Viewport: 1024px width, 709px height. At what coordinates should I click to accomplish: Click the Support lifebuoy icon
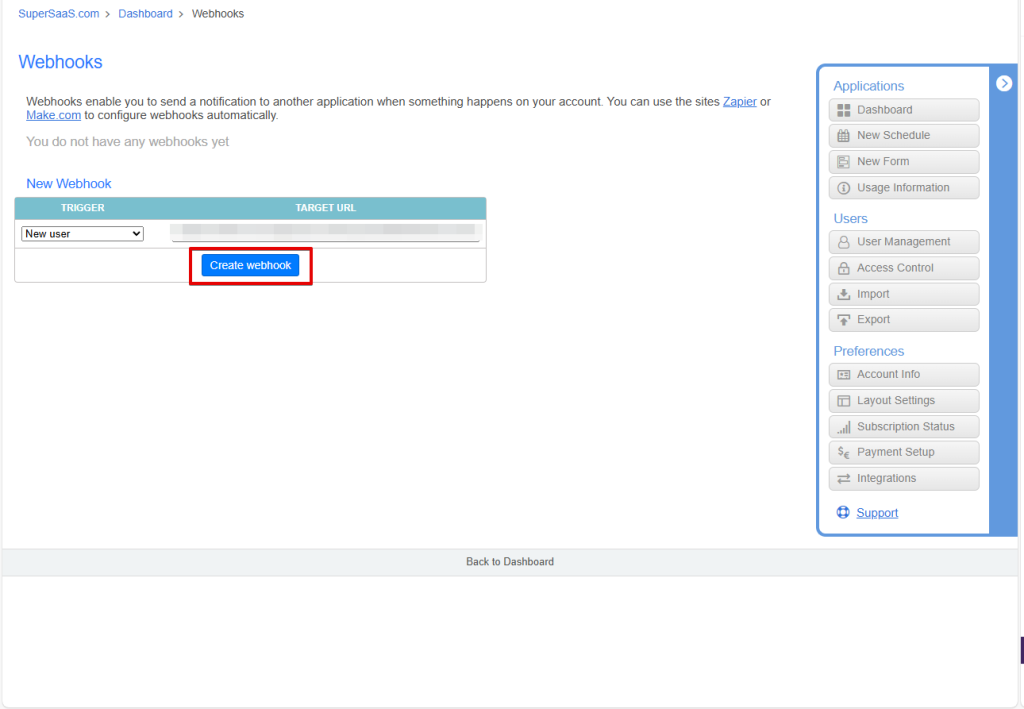842,513
